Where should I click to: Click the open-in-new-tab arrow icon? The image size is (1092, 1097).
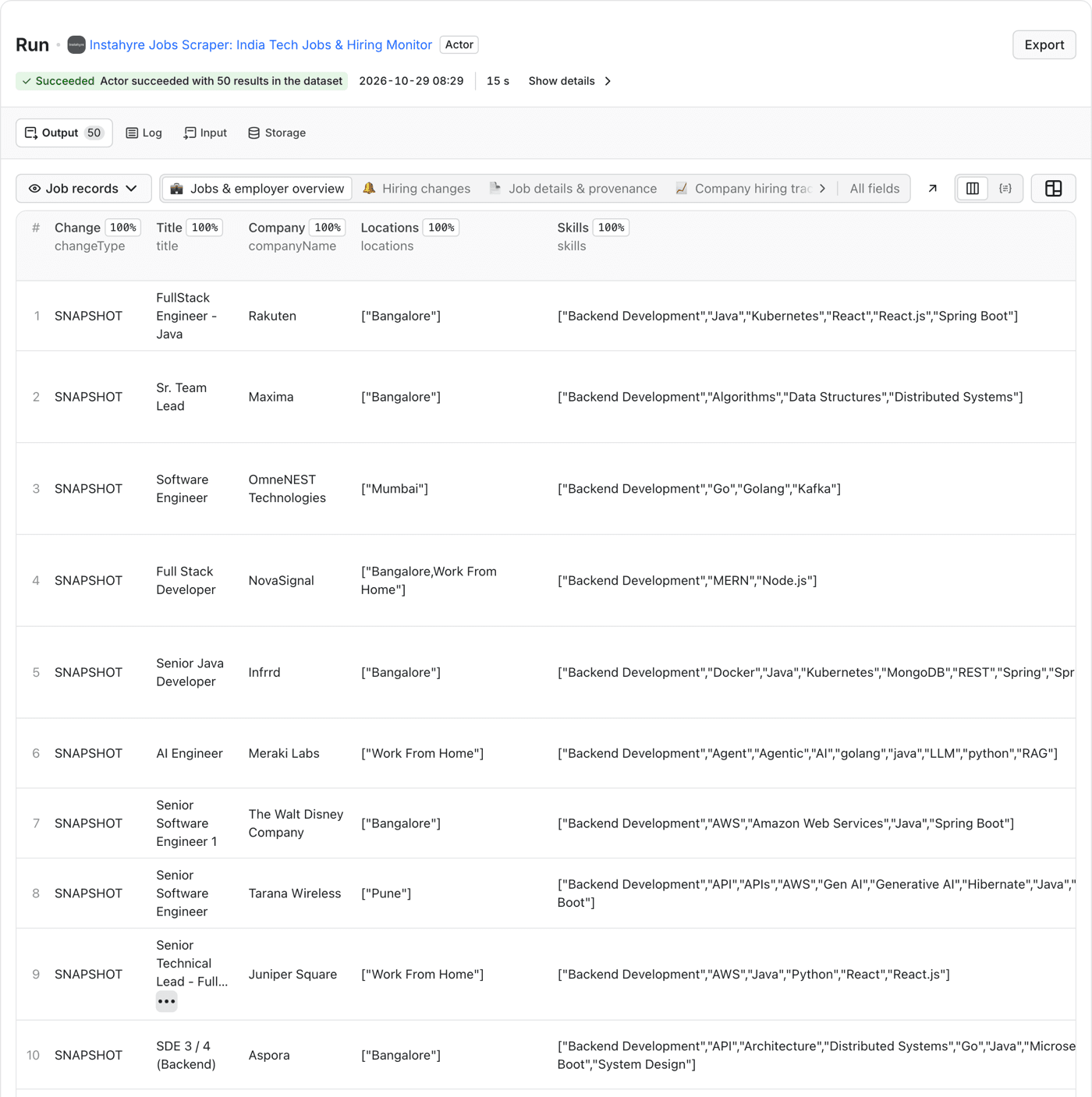(932, 189)
